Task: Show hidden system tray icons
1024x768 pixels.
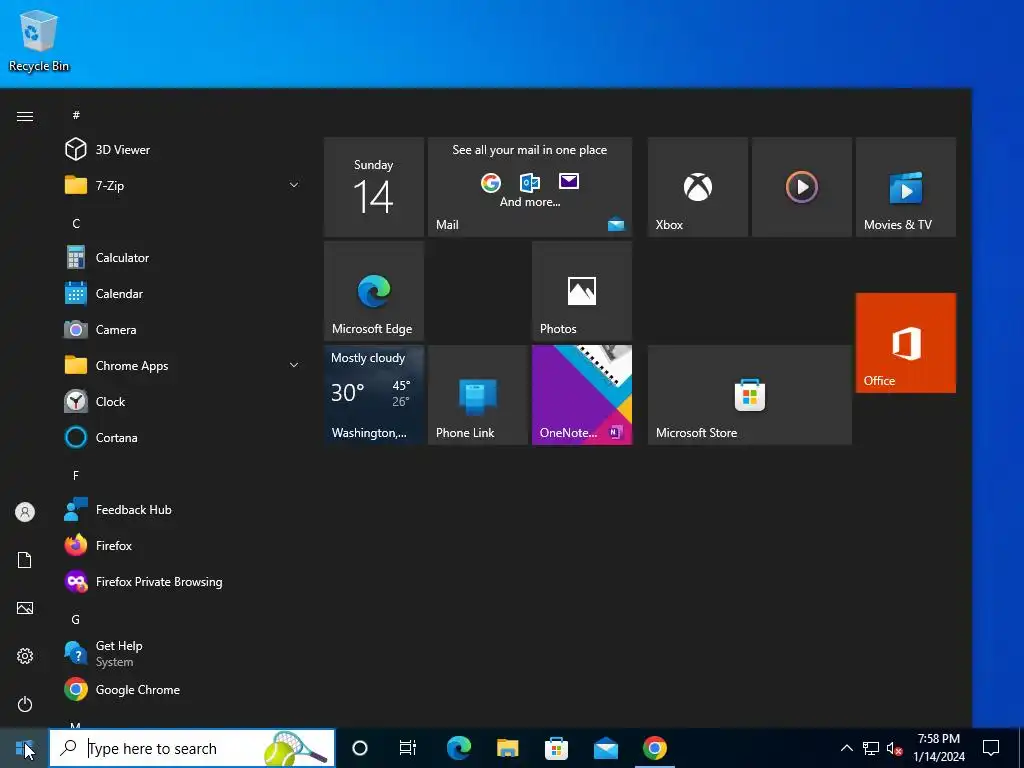Action: pyautogui.click(x=846, y=748)
